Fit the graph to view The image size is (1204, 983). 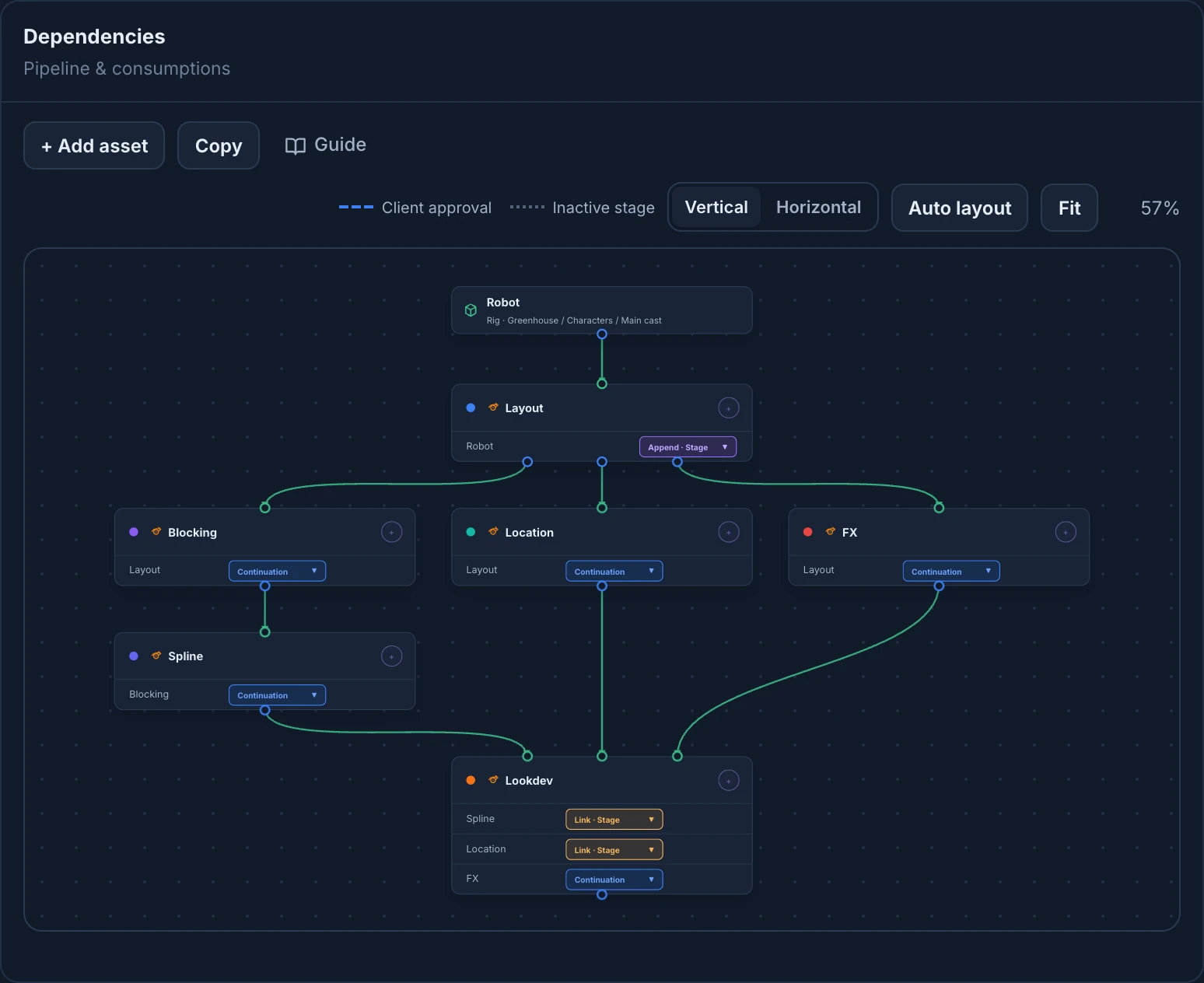point(1069,208)
